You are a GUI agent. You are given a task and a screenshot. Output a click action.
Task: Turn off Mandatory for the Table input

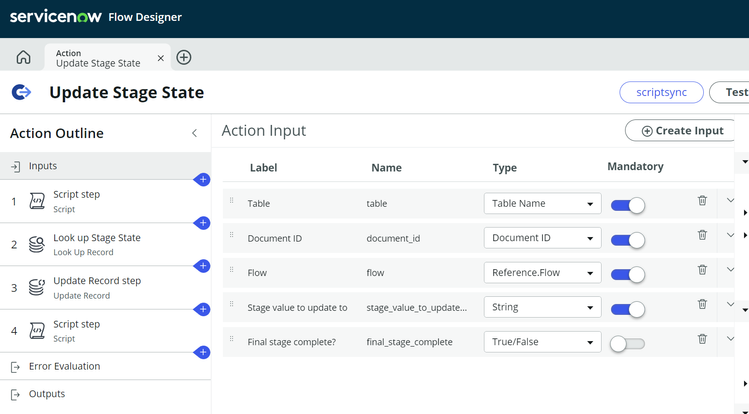pos(628,205)
